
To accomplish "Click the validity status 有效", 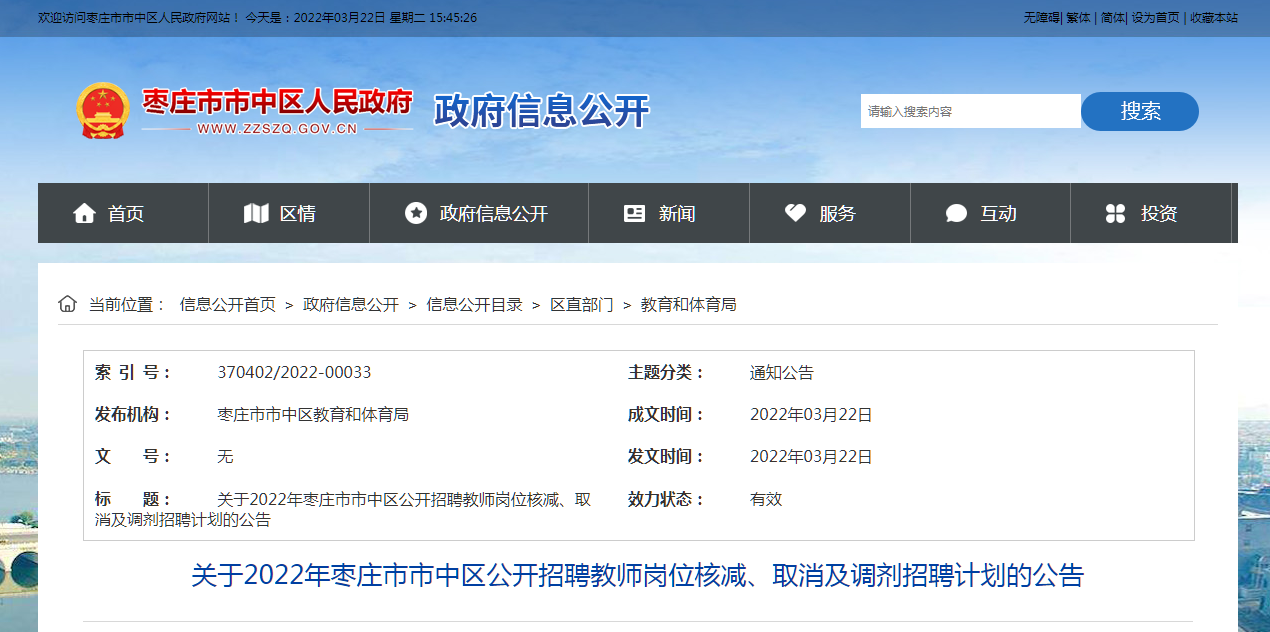I will (x=766, y=499).
